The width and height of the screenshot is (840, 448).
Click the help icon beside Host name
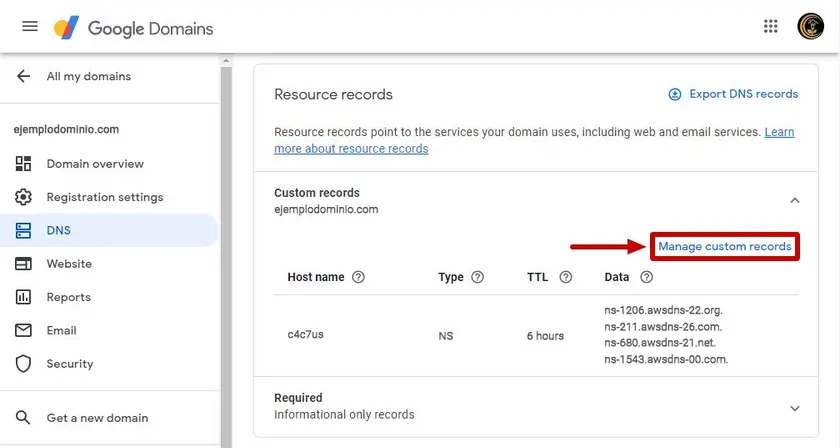click(358, 277)
